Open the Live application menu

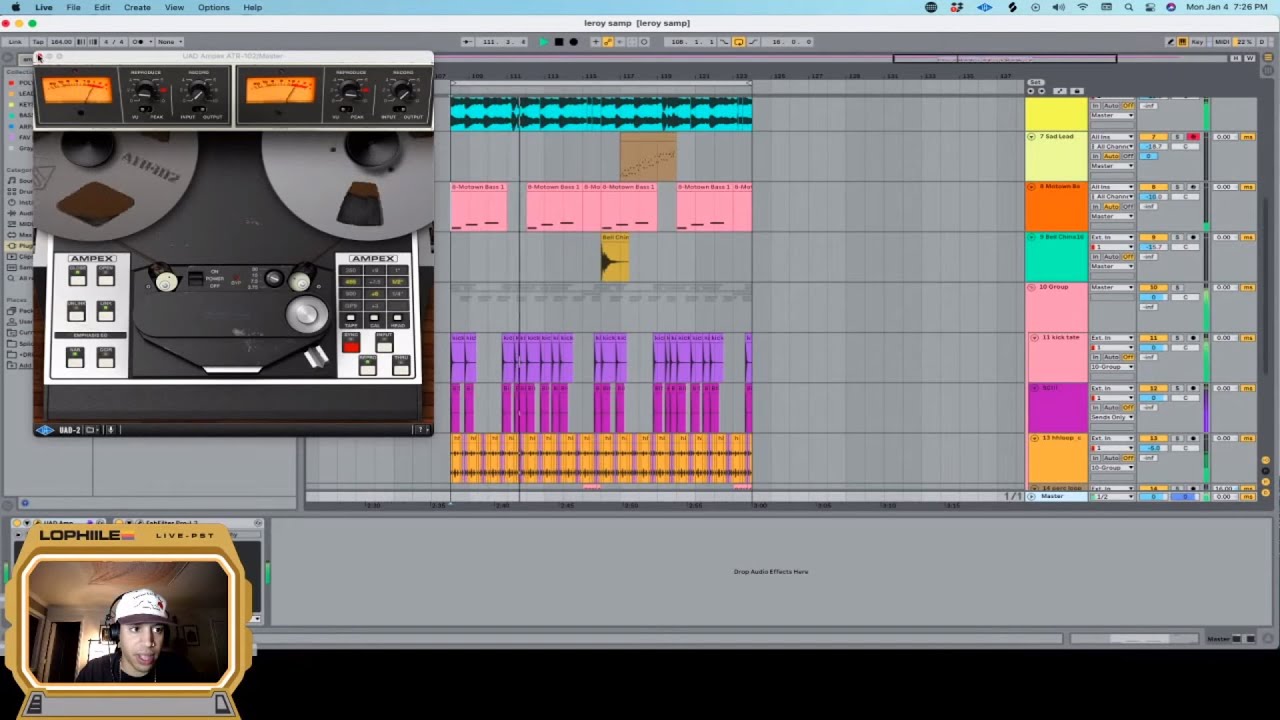[44, 7]
